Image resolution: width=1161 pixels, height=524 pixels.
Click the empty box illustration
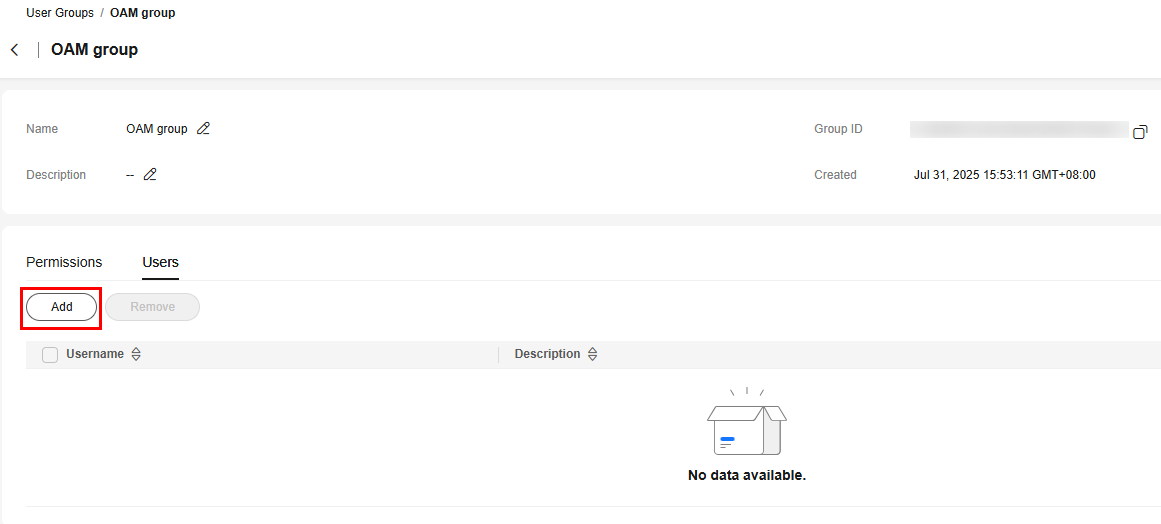tap(746, 422)
